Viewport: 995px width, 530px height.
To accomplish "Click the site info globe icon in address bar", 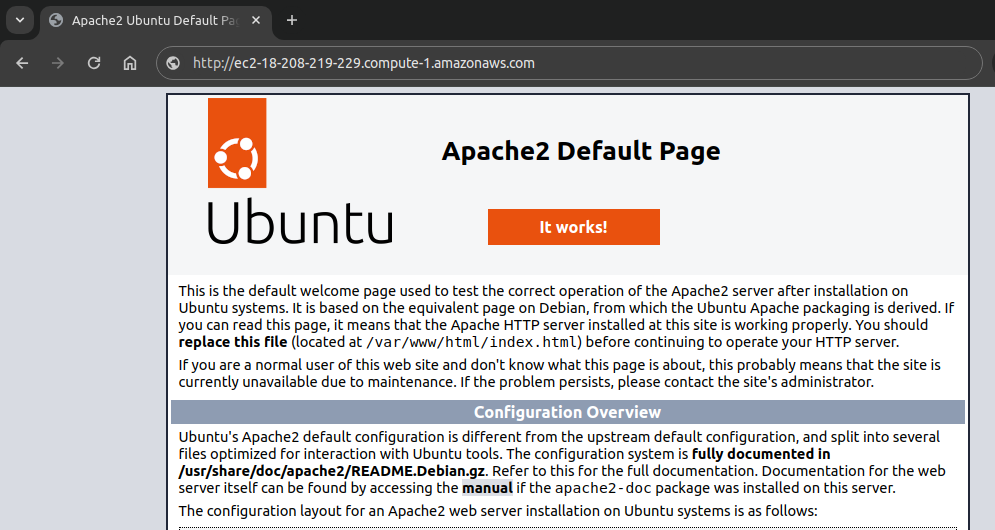I will (x=173, y=63).
